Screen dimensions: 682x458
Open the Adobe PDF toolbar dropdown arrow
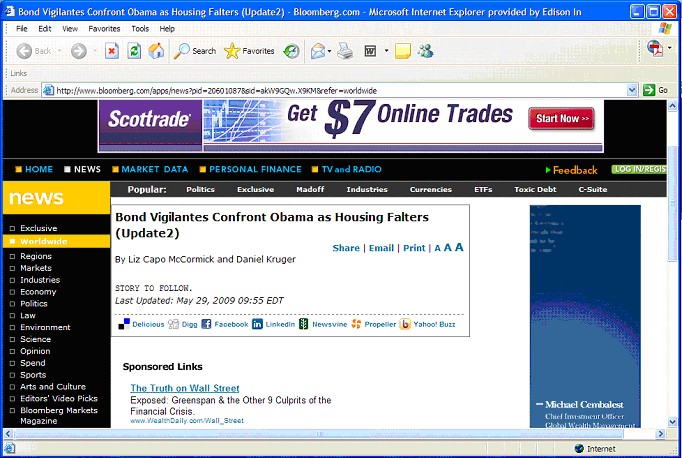click(x=669, y=48)
